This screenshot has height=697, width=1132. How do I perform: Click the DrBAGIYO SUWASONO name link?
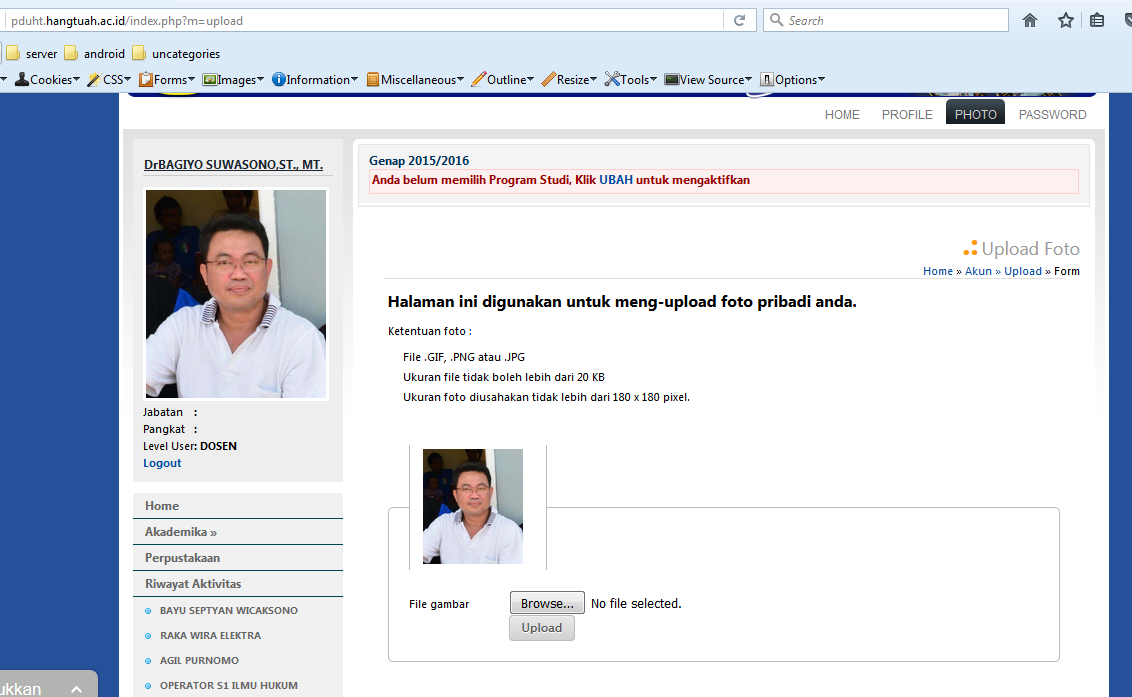coord(233,165)
